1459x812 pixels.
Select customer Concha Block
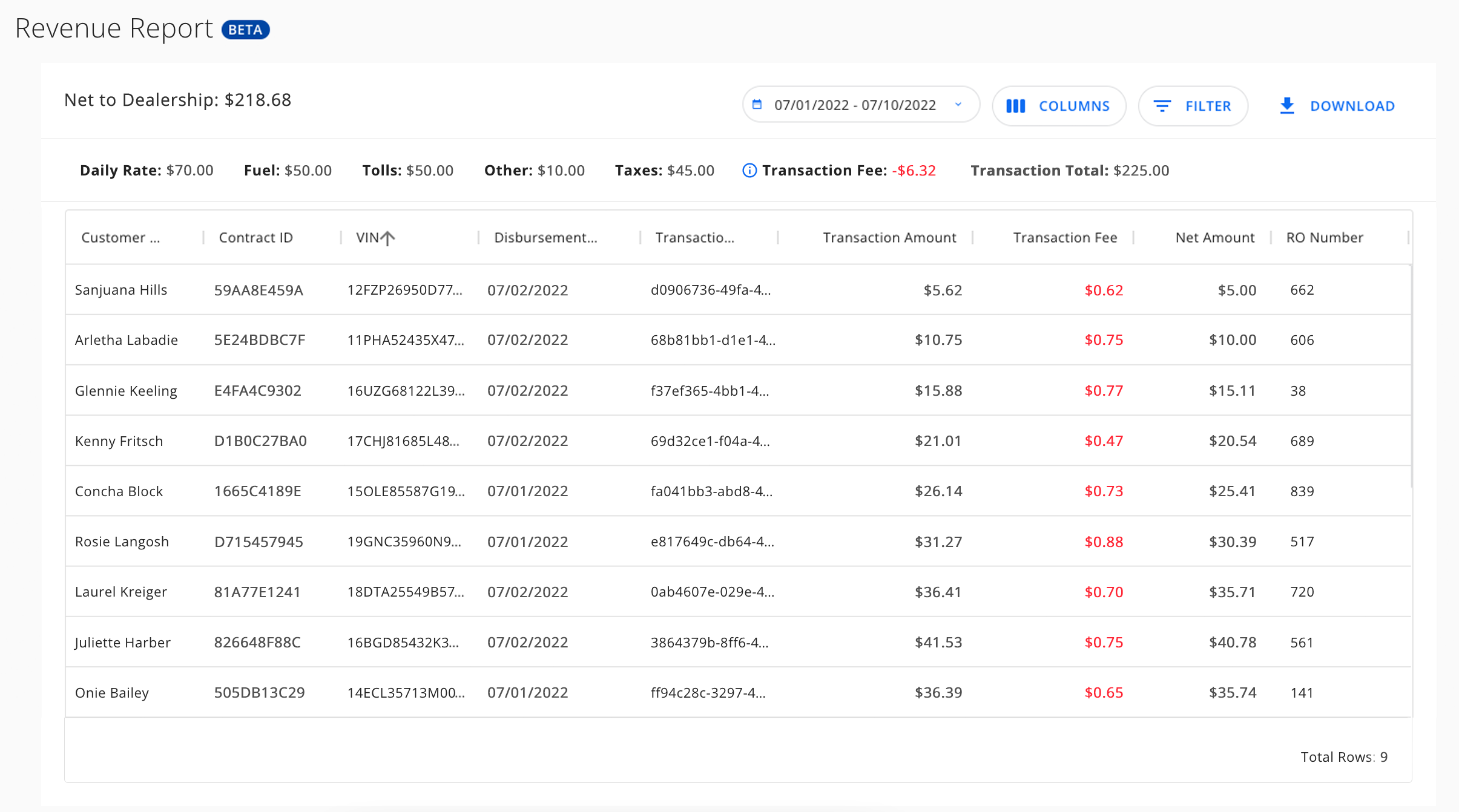(x=119, y=491)
